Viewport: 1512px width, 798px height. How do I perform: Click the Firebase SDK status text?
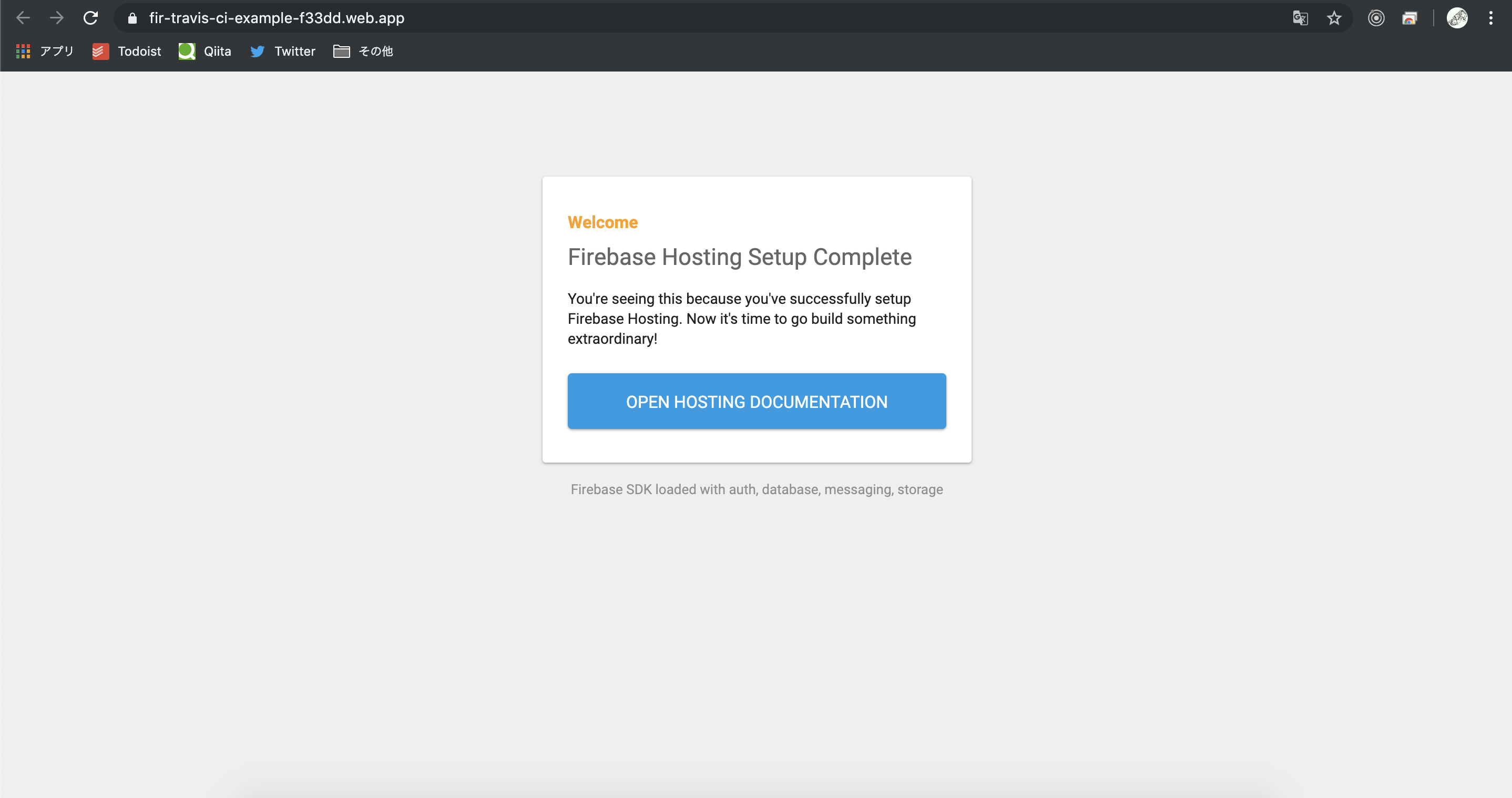[x=756, y=489]
